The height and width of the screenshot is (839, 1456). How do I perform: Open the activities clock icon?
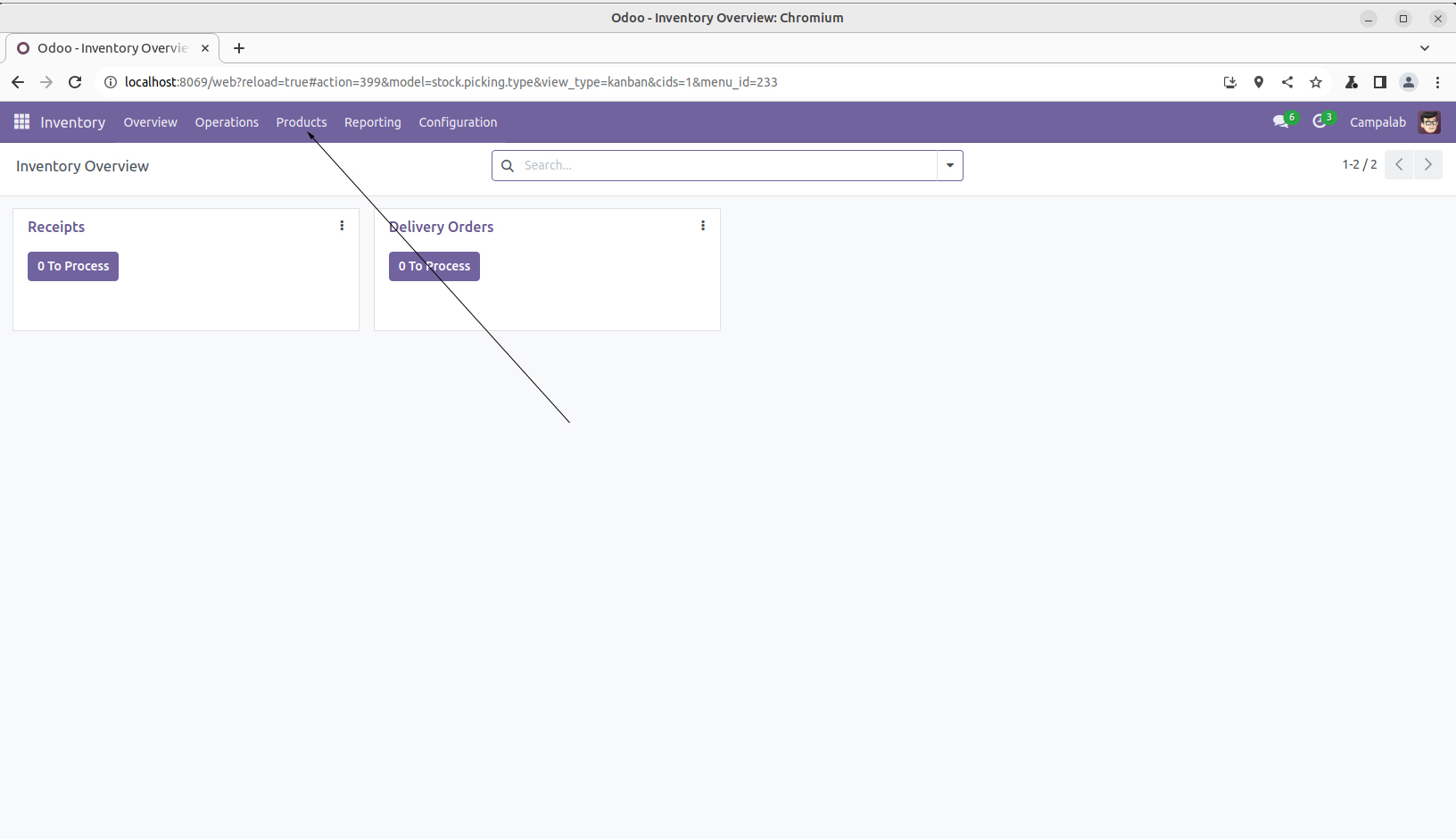[1319, 122]
